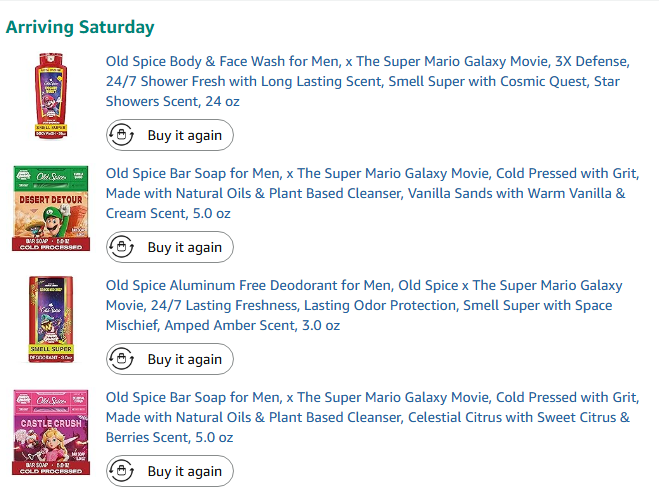View the Smell Super deodorant stick image

coord(51,319)
